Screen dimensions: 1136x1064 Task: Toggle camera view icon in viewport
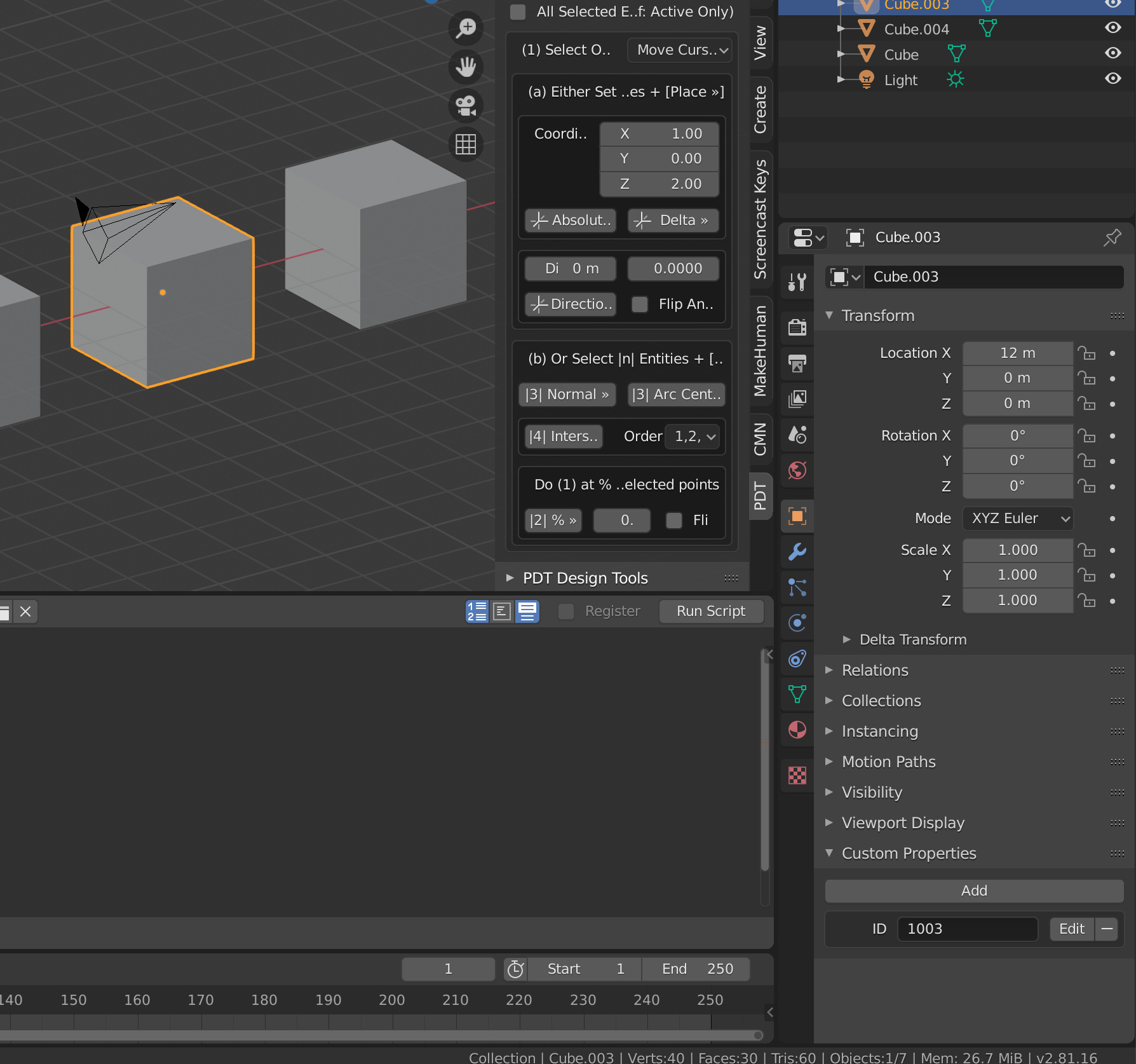click(466, 106)
